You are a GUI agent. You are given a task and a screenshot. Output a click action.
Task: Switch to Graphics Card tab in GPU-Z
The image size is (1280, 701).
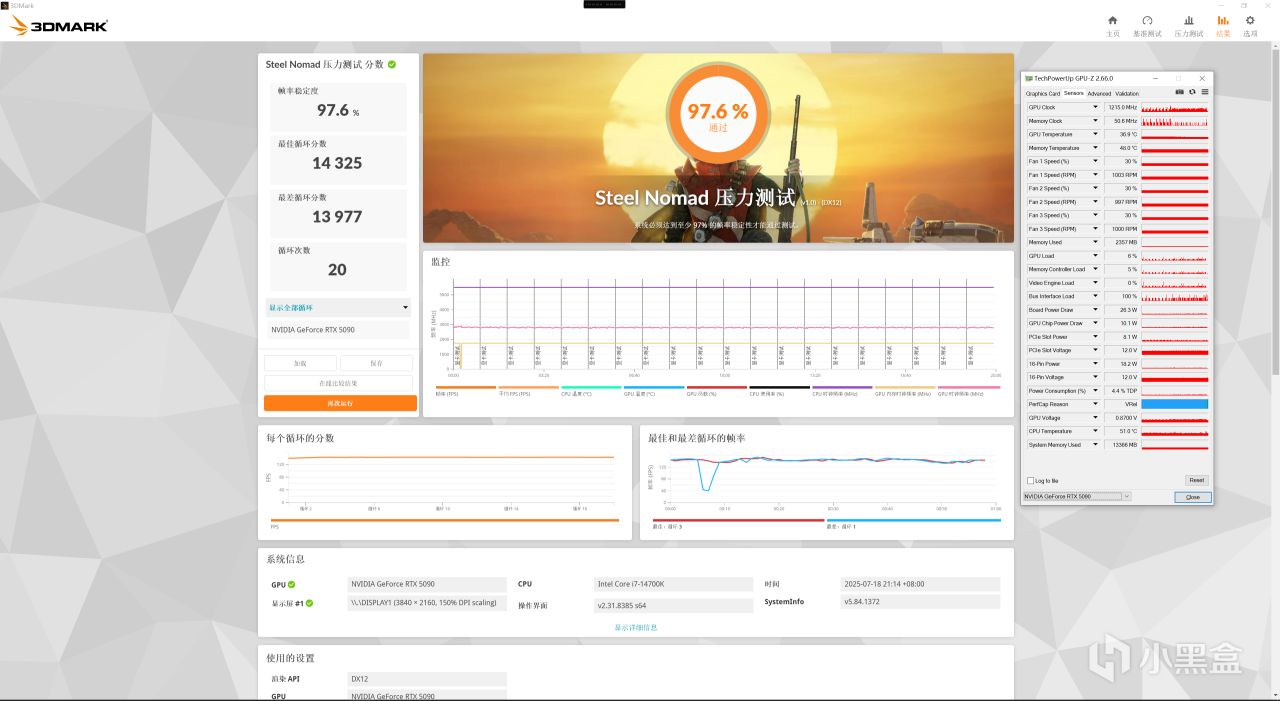(x=1043, y=93)
